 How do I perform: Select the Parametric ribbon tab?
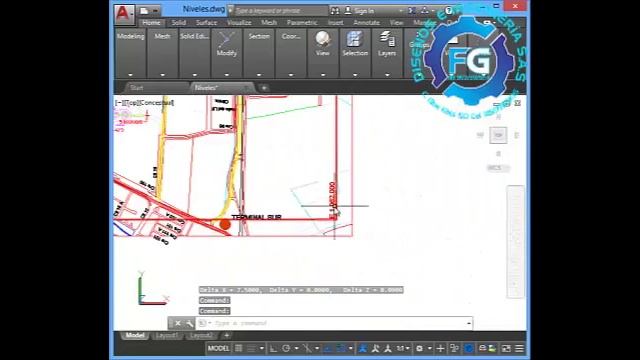[x=302, y=23]
